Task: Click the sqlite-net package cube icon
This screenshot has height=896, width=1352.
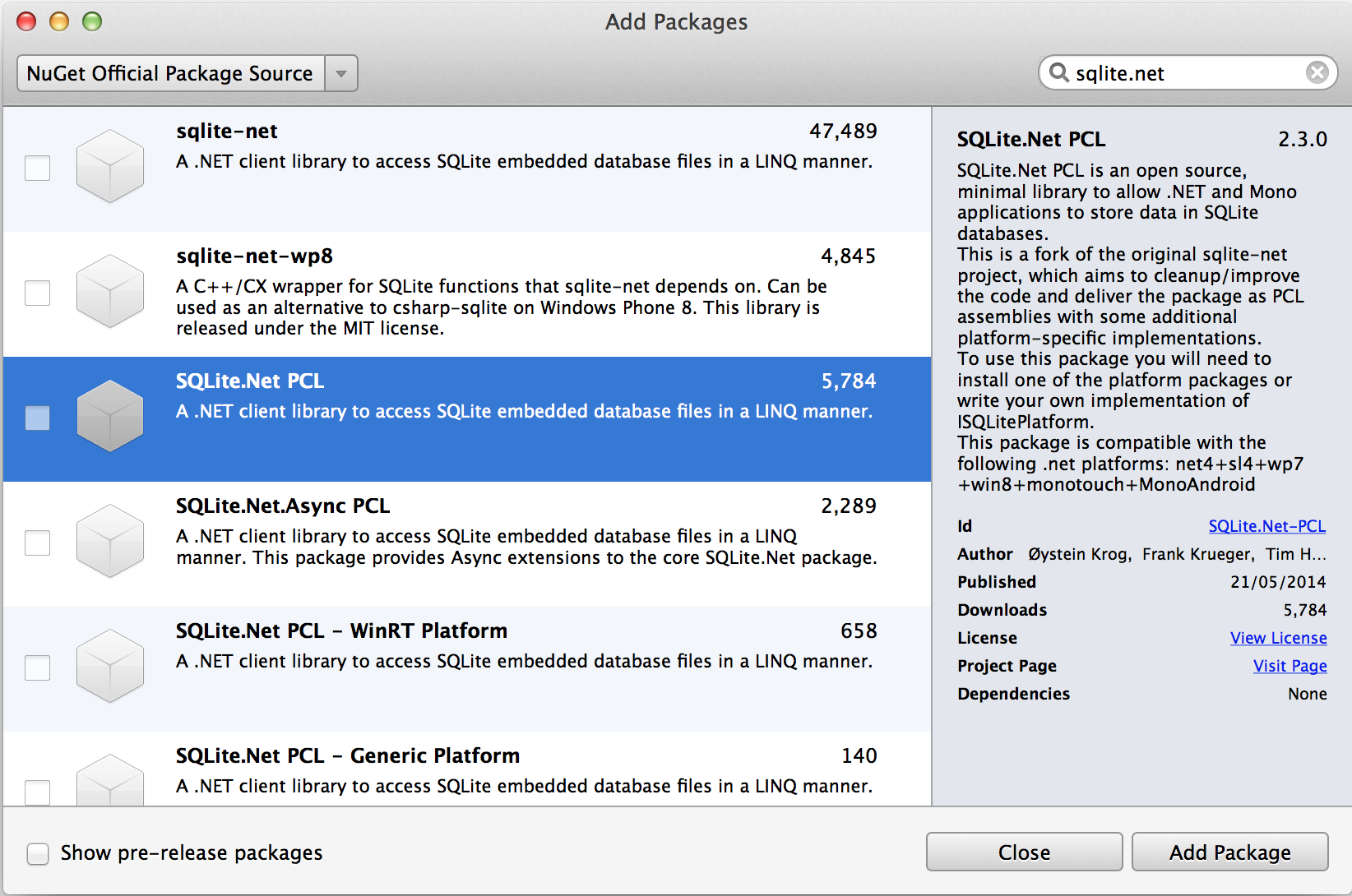Action: click(x=109, y=166)
